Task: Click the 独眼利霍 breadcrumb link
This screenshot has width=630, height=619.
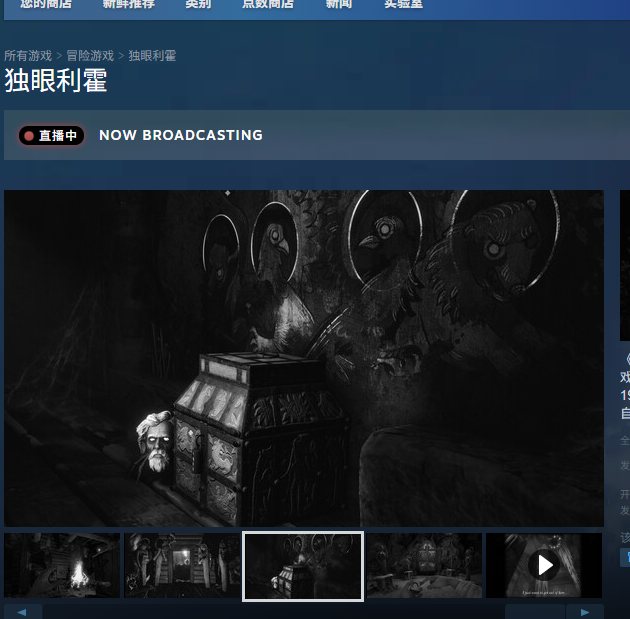Action: 152,55
